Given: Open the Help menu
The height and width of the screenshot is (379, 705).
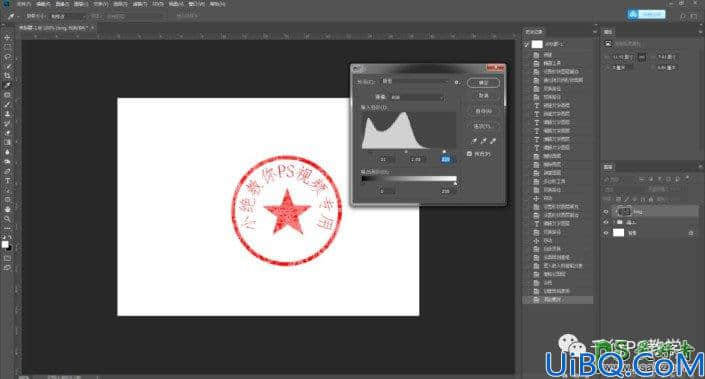Looking at the screenshot, I should point(218,4).
